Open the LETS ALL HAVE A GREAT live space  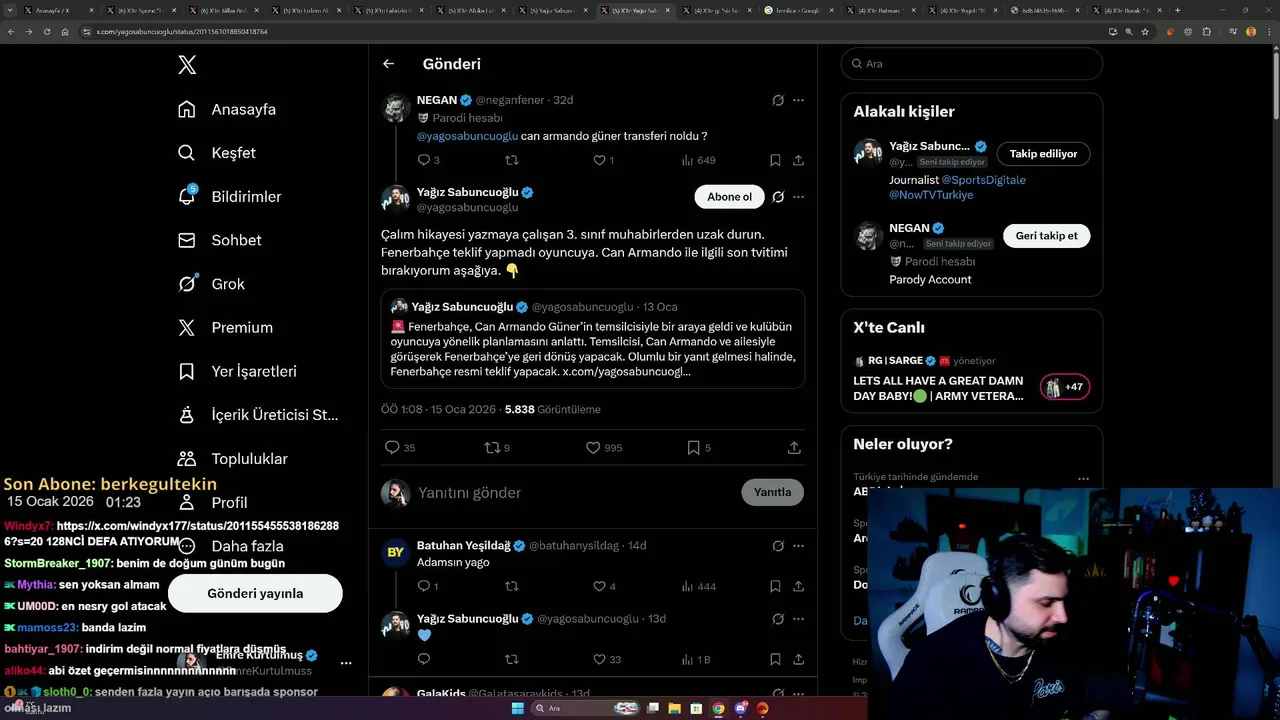938,388
